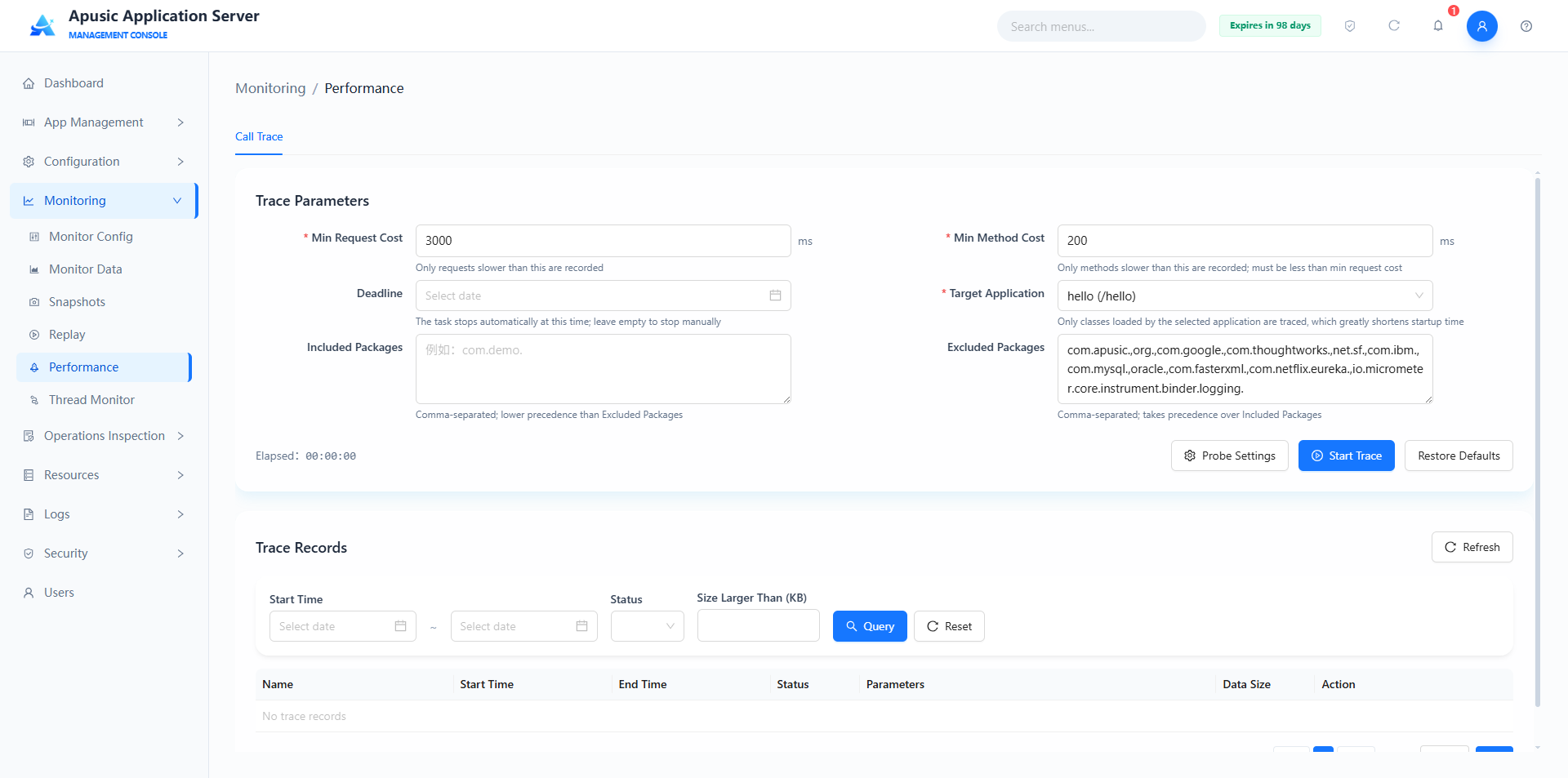The width and height of the screenshot is (1568, 778).
Task: Open the help question-mark icon
Action: pos(1526,26)
